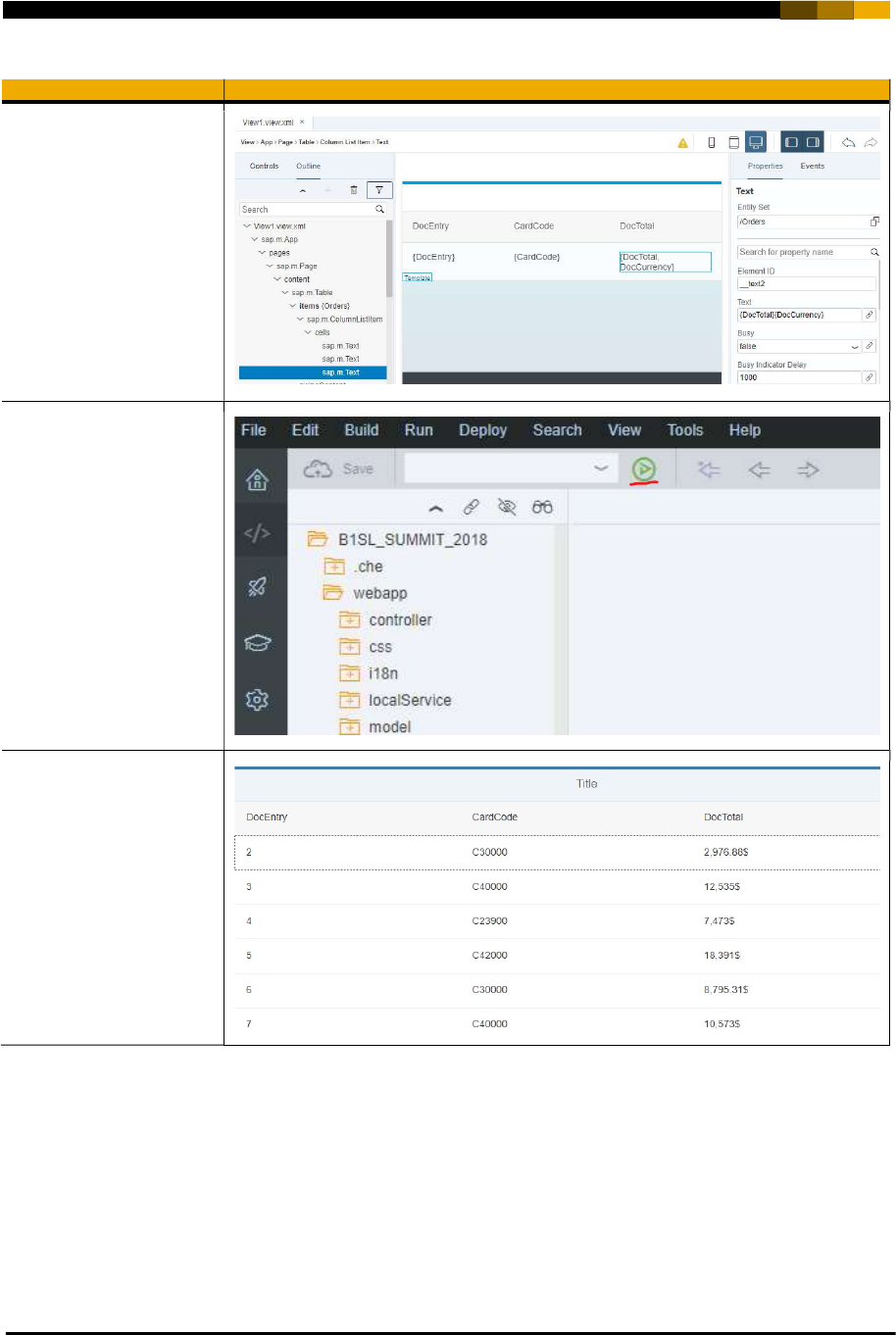Select the {DocTotal, DocCurrency} cell in canvas
This screenshot has height=1335, width=896.
pos(665,262)
